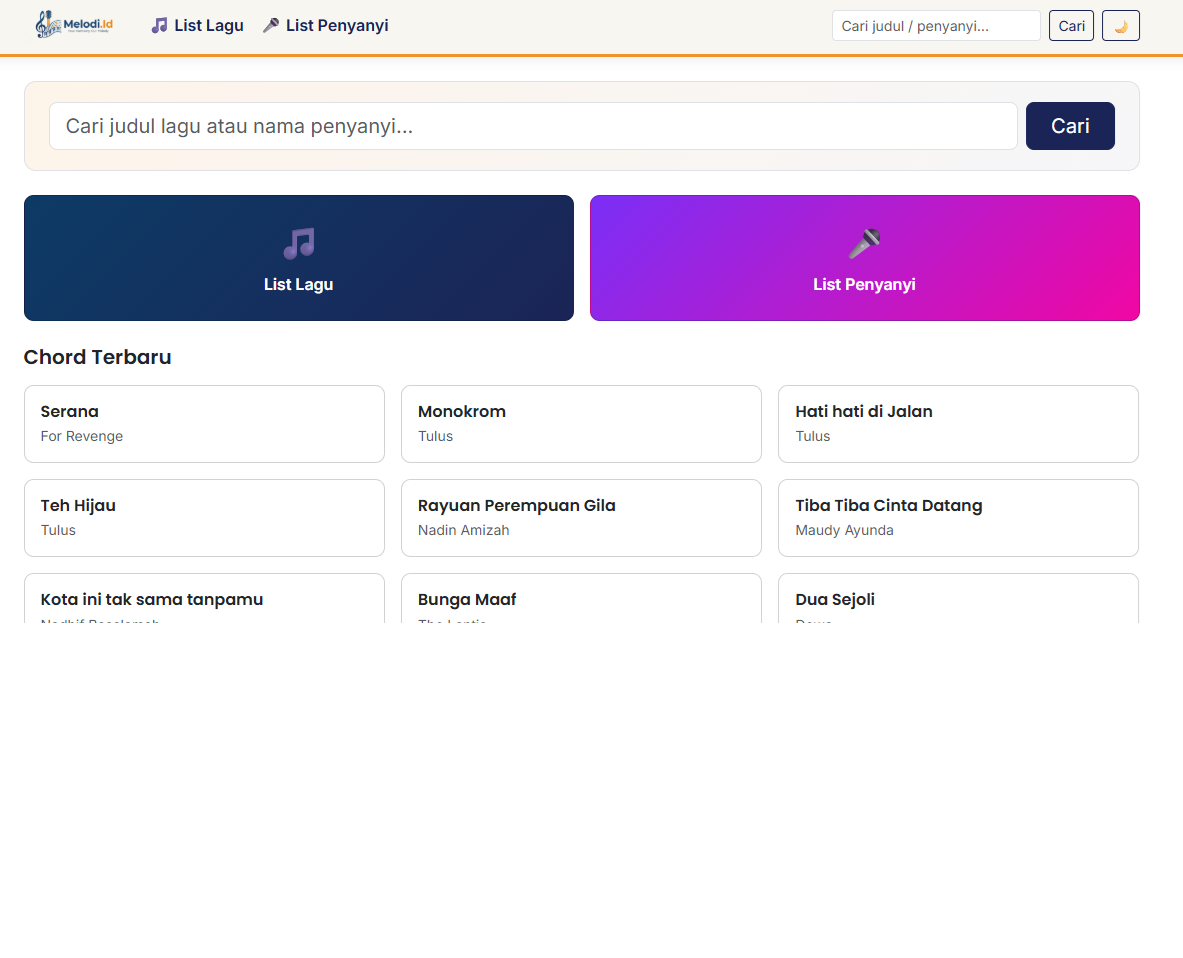The width and height of the screenshot is (1183, 958).
Task: Open the Rayuan Perempuan Gila card
Action: (x=581, y=518)
